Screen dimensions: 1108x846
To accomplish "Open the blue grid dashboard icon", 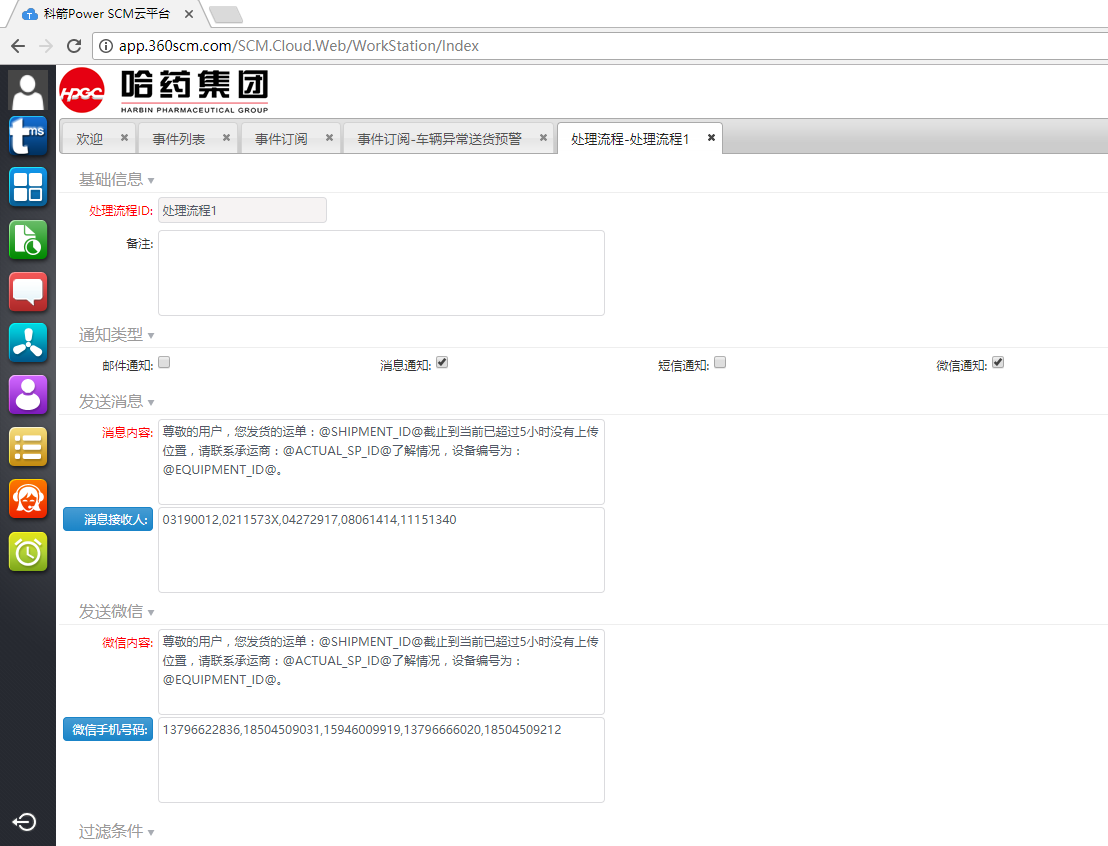I will pos(28,187).
